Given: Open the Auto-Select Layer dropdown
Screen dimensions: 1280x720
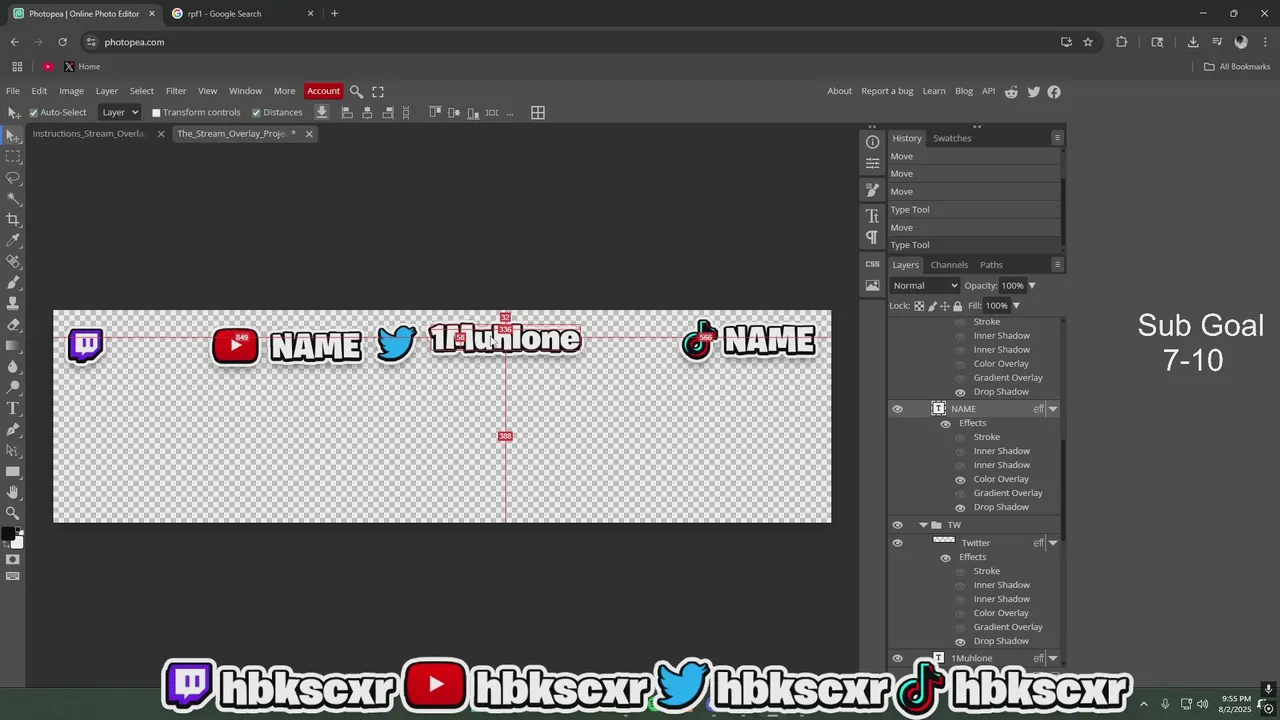Looking at the screenshot, I should (120, 113).
